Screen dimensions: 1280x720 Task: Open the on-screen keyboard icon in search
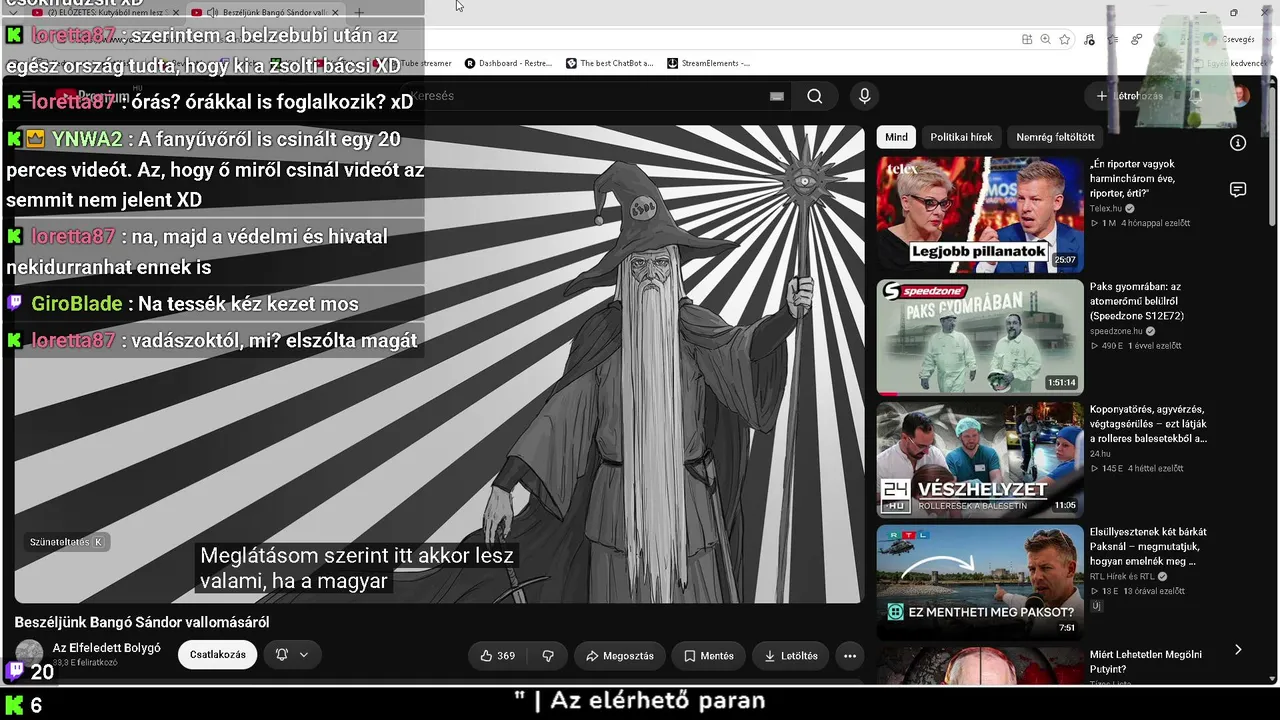click(777, 96)
